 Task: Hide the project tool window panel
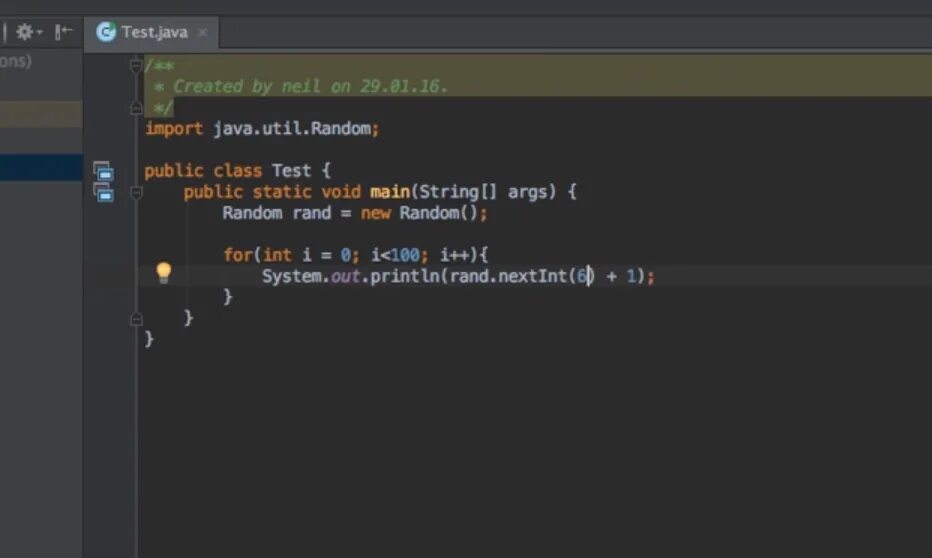tap(64, 31)
